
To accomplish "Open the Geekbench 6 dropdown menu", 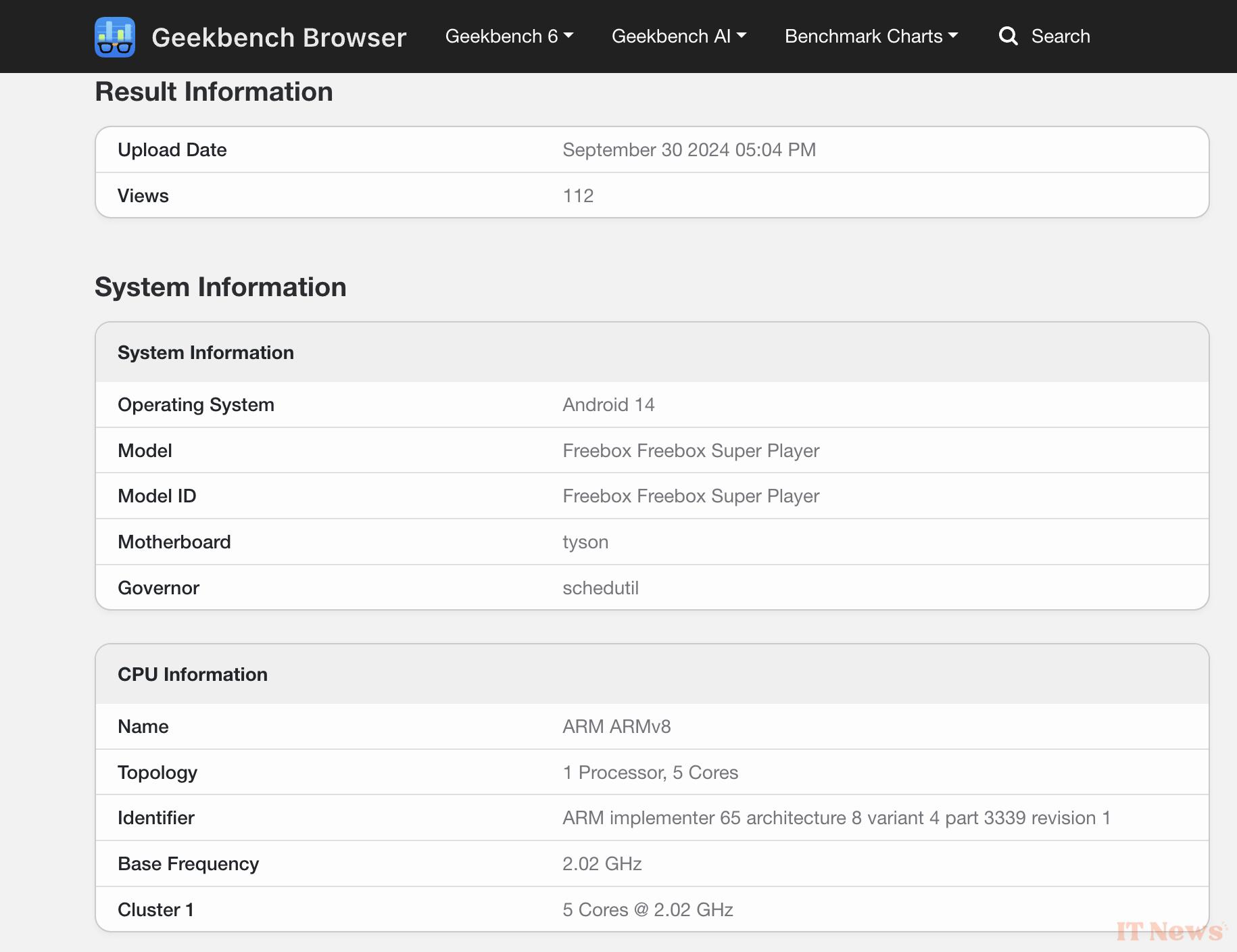I will click(x=508, y=37).
